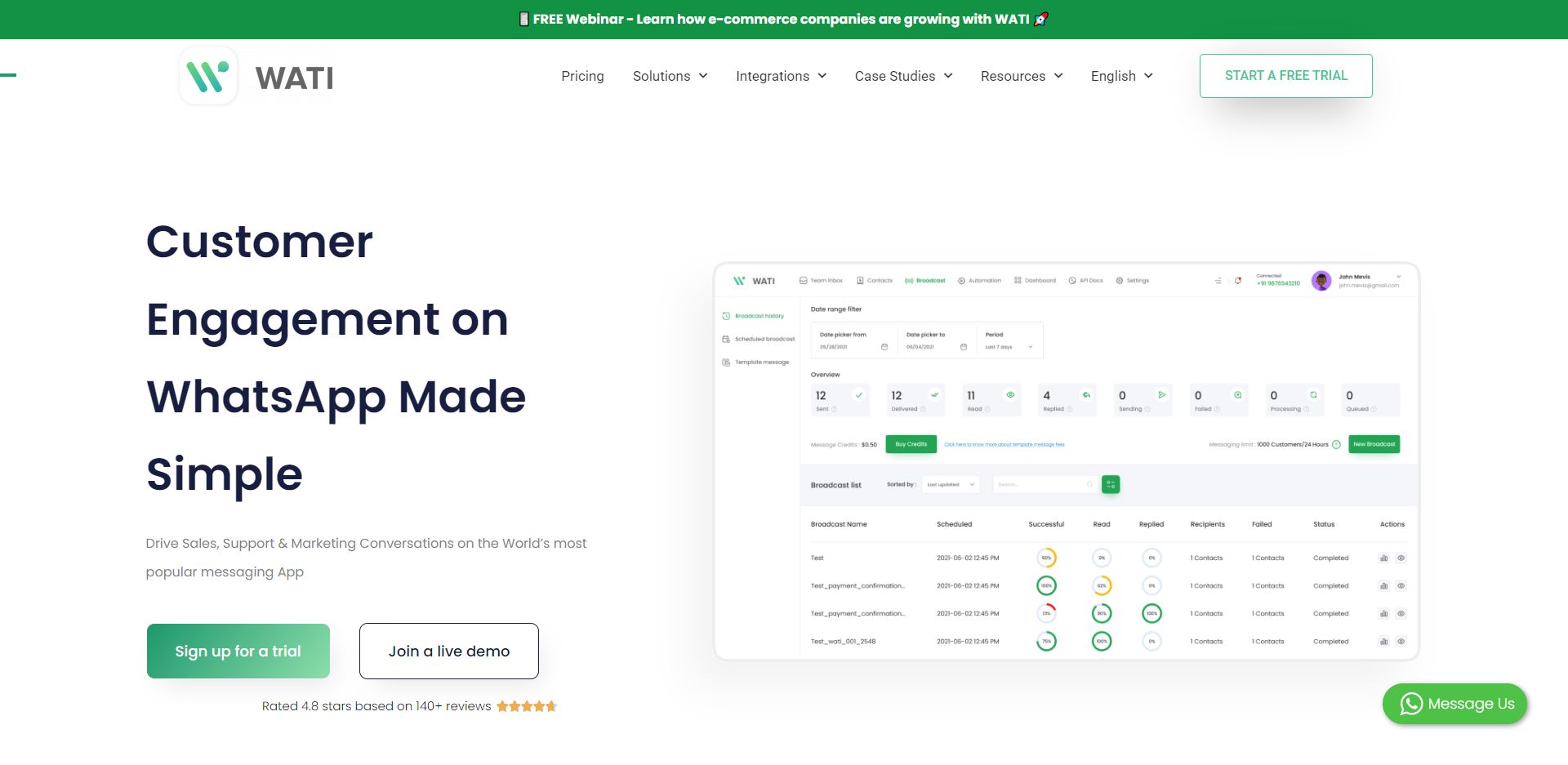This screenshot has width=1568, height=765.
Task: Click the 'Rated 4.8 stars' review text
Action: [376, 706]
